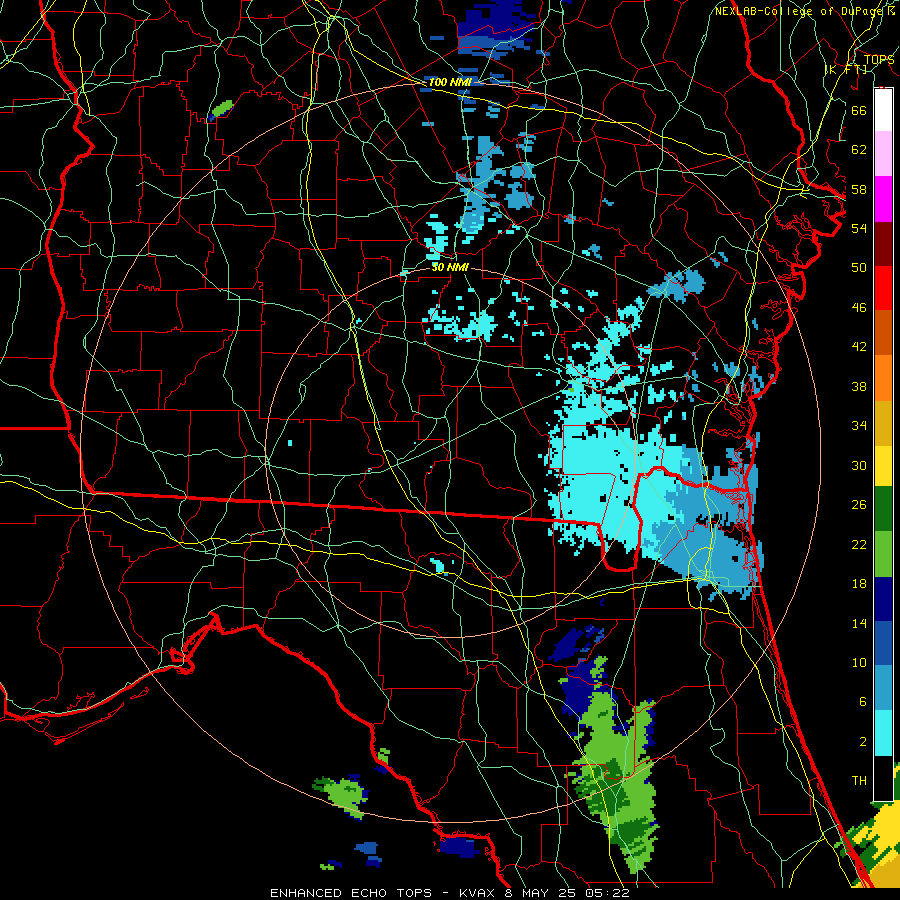Click the '50 NMI' range ring label

(x=450, y=267)
